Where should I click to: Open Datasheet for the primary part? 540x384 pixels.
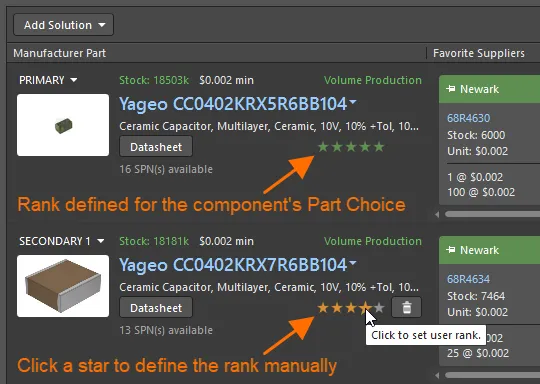pyautogui.click(x=156, y=147)
